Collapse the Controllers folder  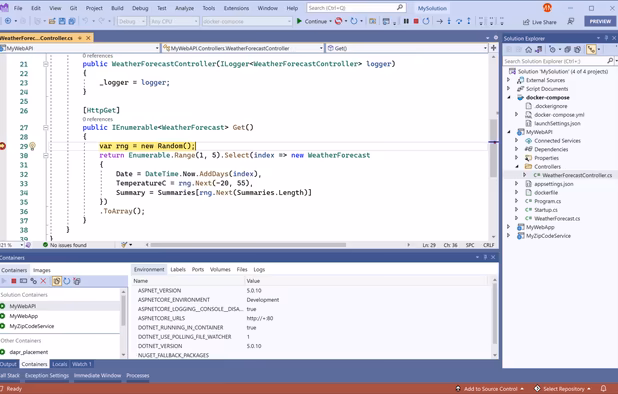516,167
